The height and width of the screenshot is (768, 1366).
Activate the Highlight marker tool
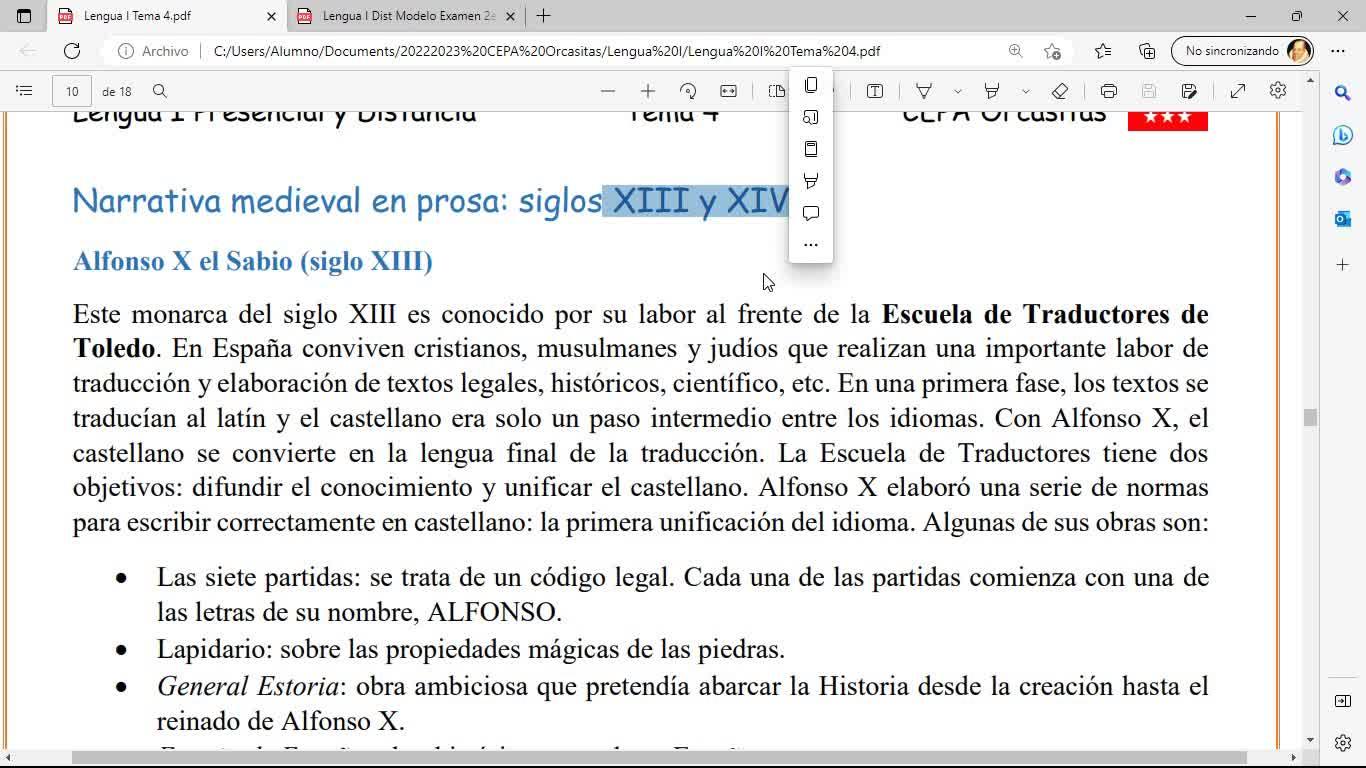click(x=992, y=91)
